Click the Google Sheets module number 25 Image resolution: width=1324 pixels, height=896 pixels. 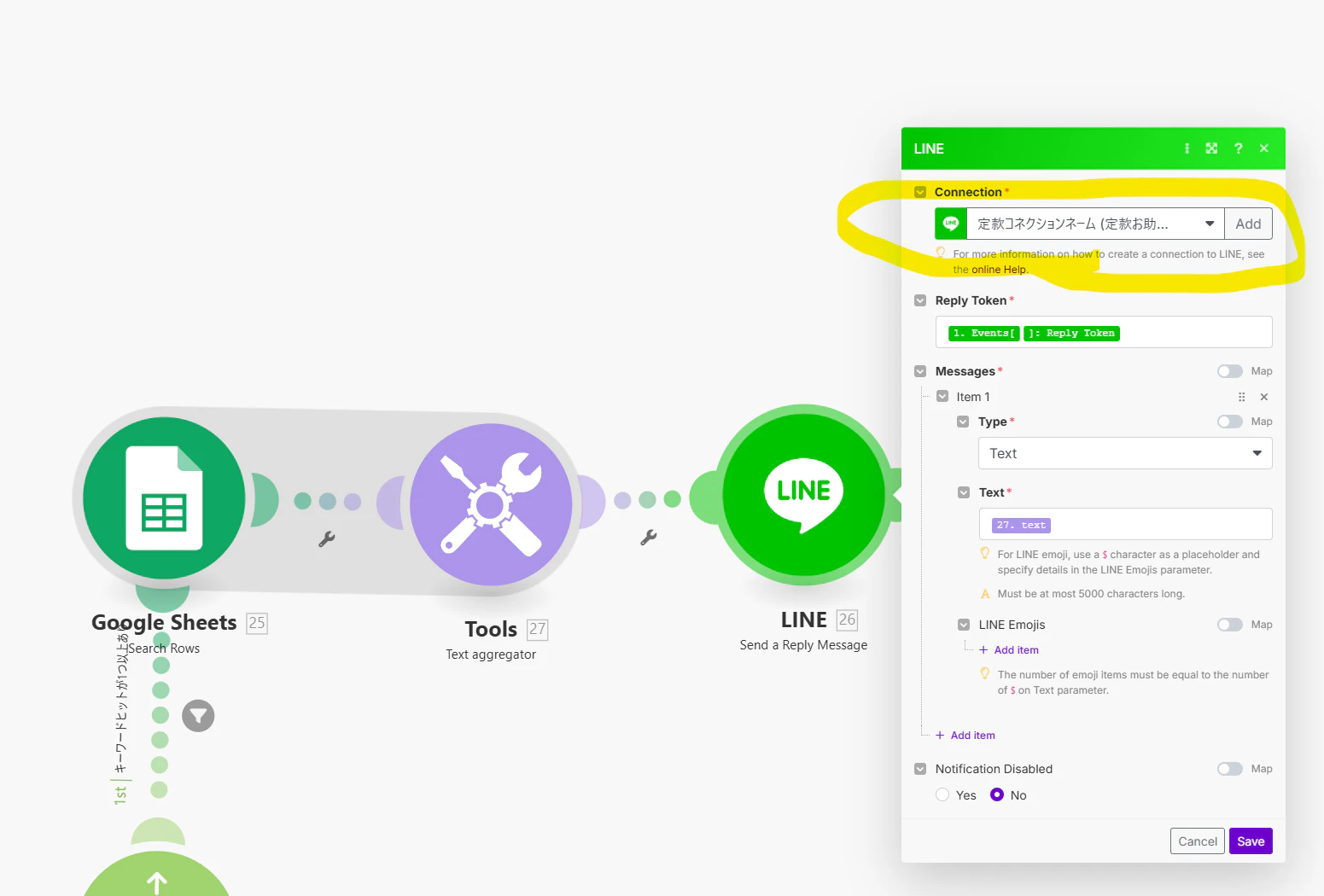click(257, 623)
